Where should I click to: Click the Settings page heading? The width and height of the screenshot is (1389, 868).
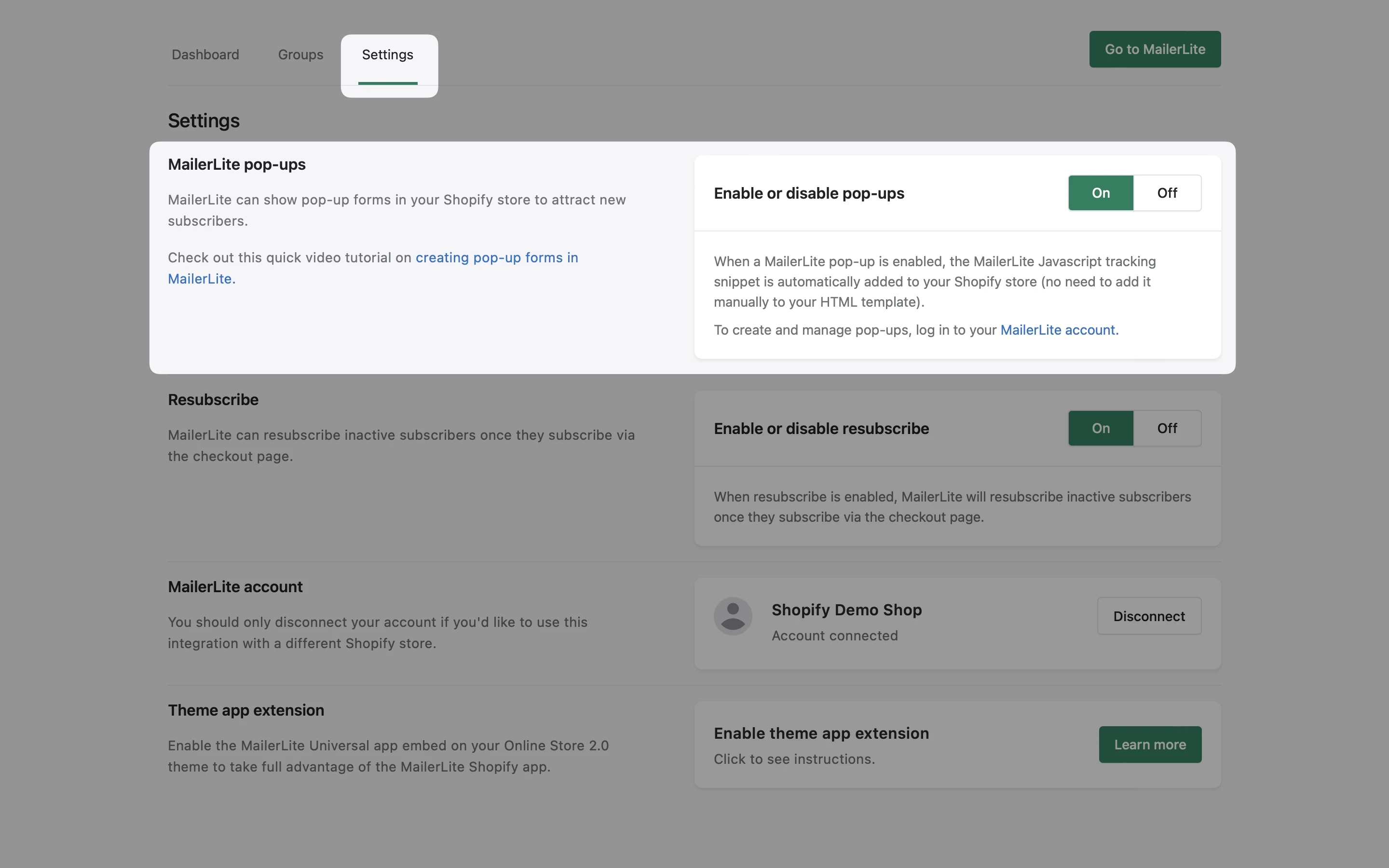point(204,121)
